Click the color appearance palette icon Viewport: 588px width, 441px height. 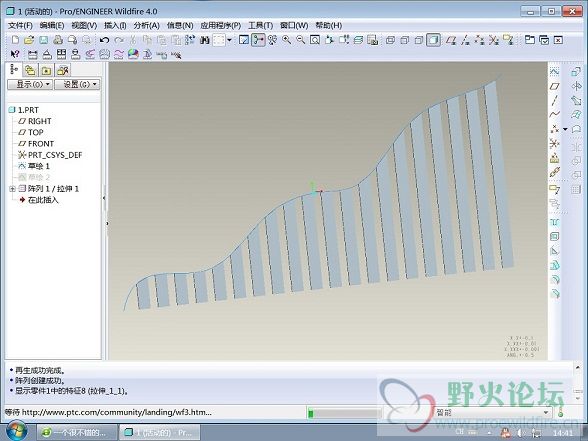tap(133, 55)
